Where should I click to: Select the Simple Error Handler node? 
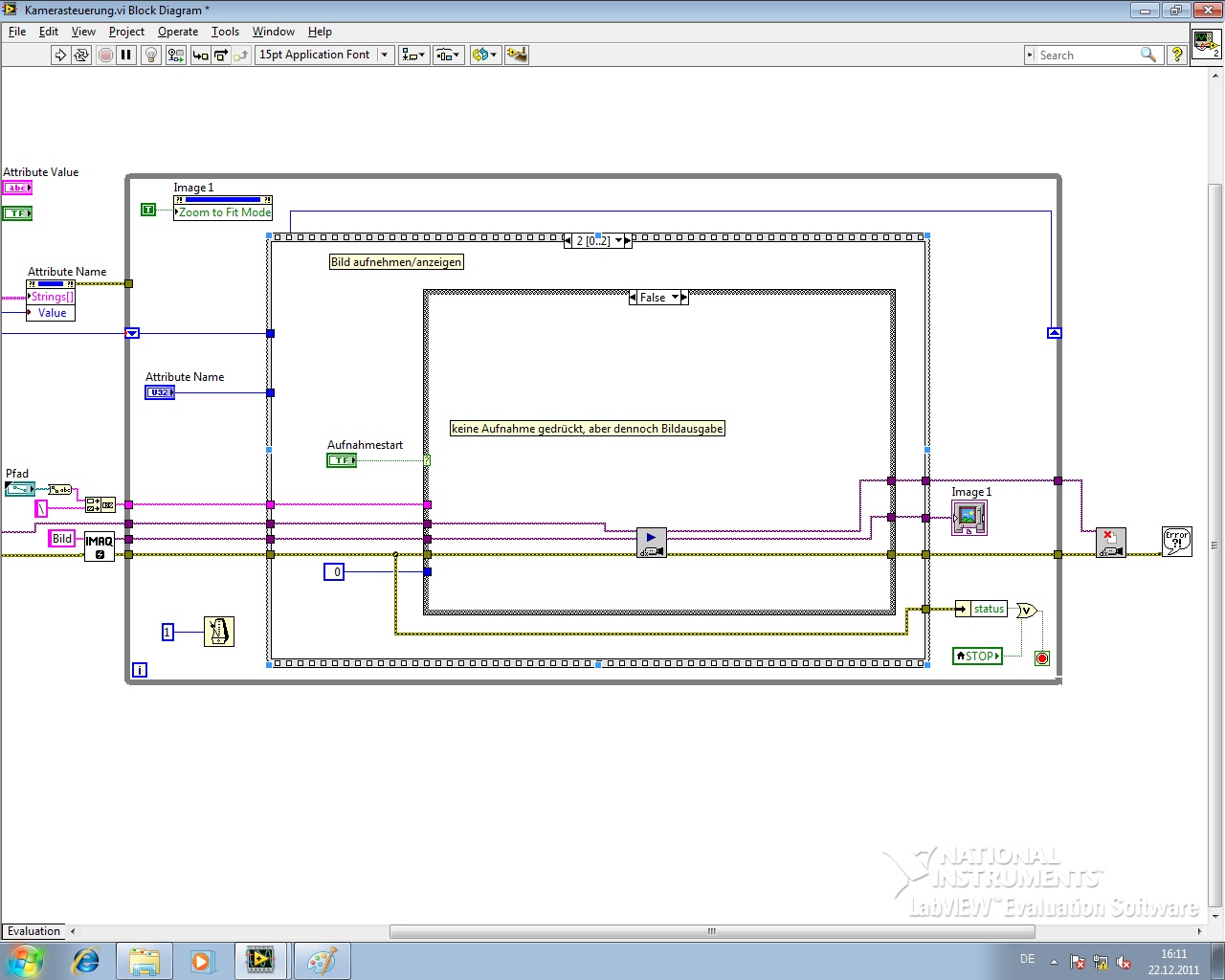1177,542
